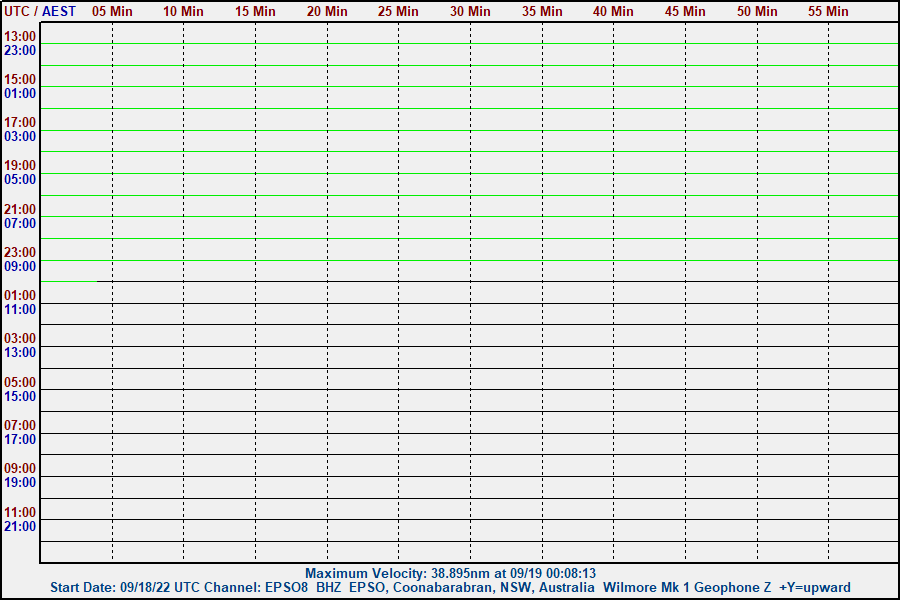
Task: Click the Maximum Velocity readout text
Action: 450,573
